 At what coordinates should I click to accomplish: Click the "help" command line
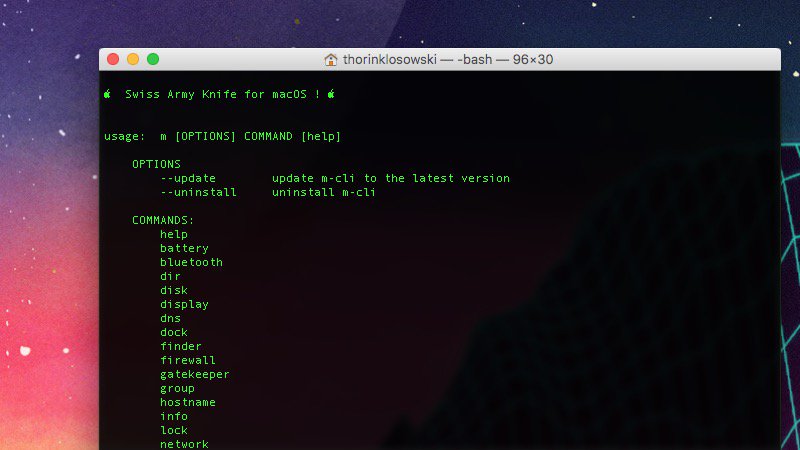[174, 234]
